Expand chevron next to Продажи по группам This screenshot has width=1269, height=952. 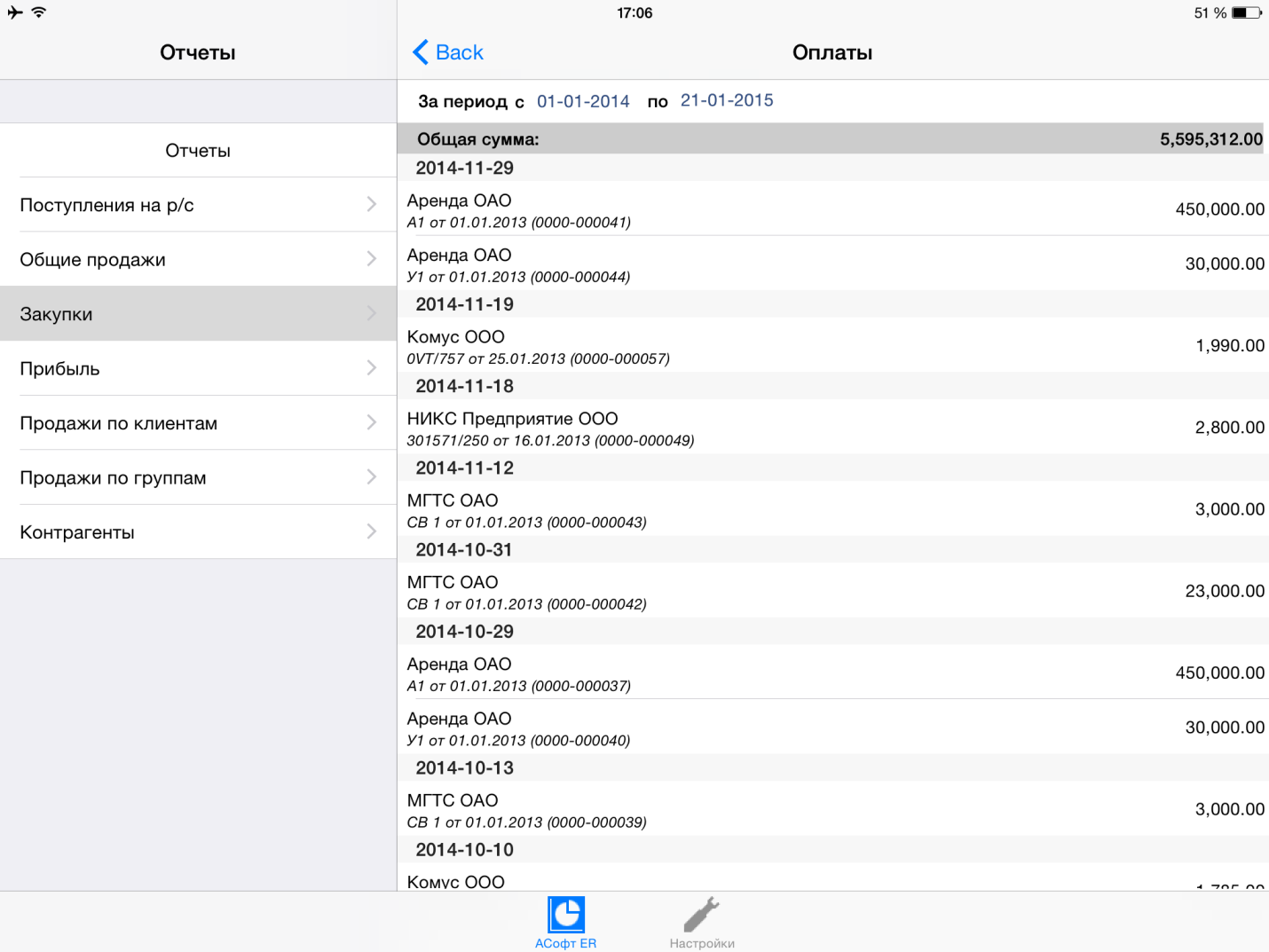coord(372,477)
